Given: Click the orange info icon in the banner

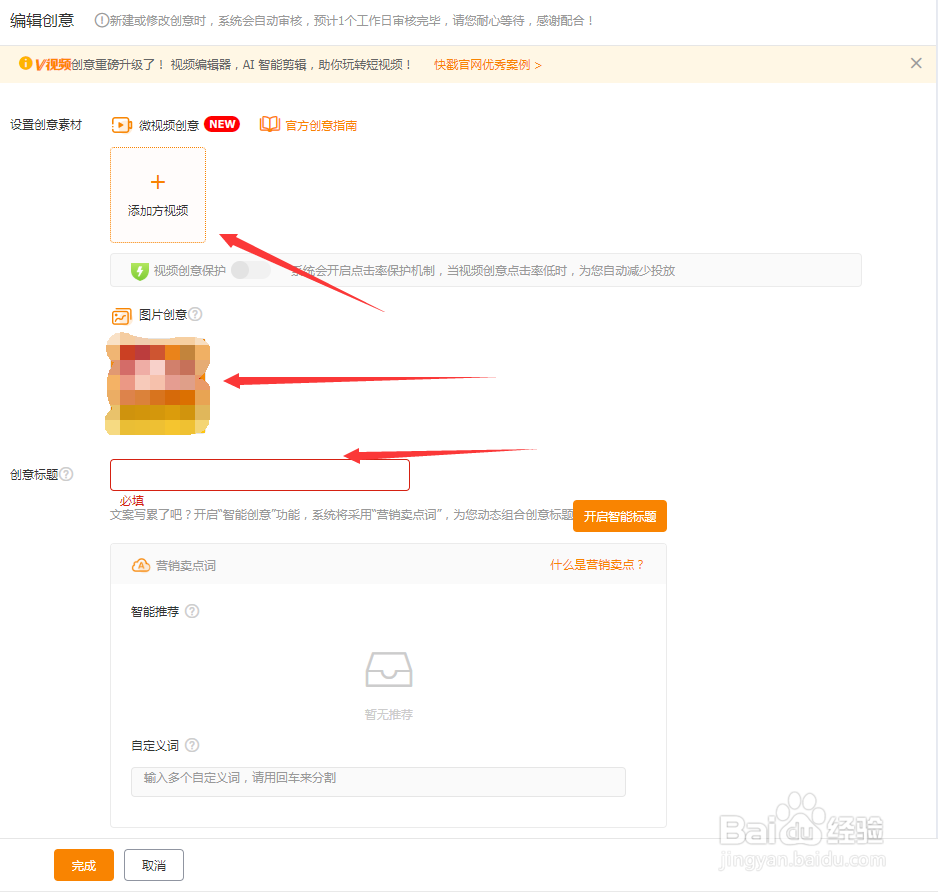Looking at the screenshot, I should 25,63.
